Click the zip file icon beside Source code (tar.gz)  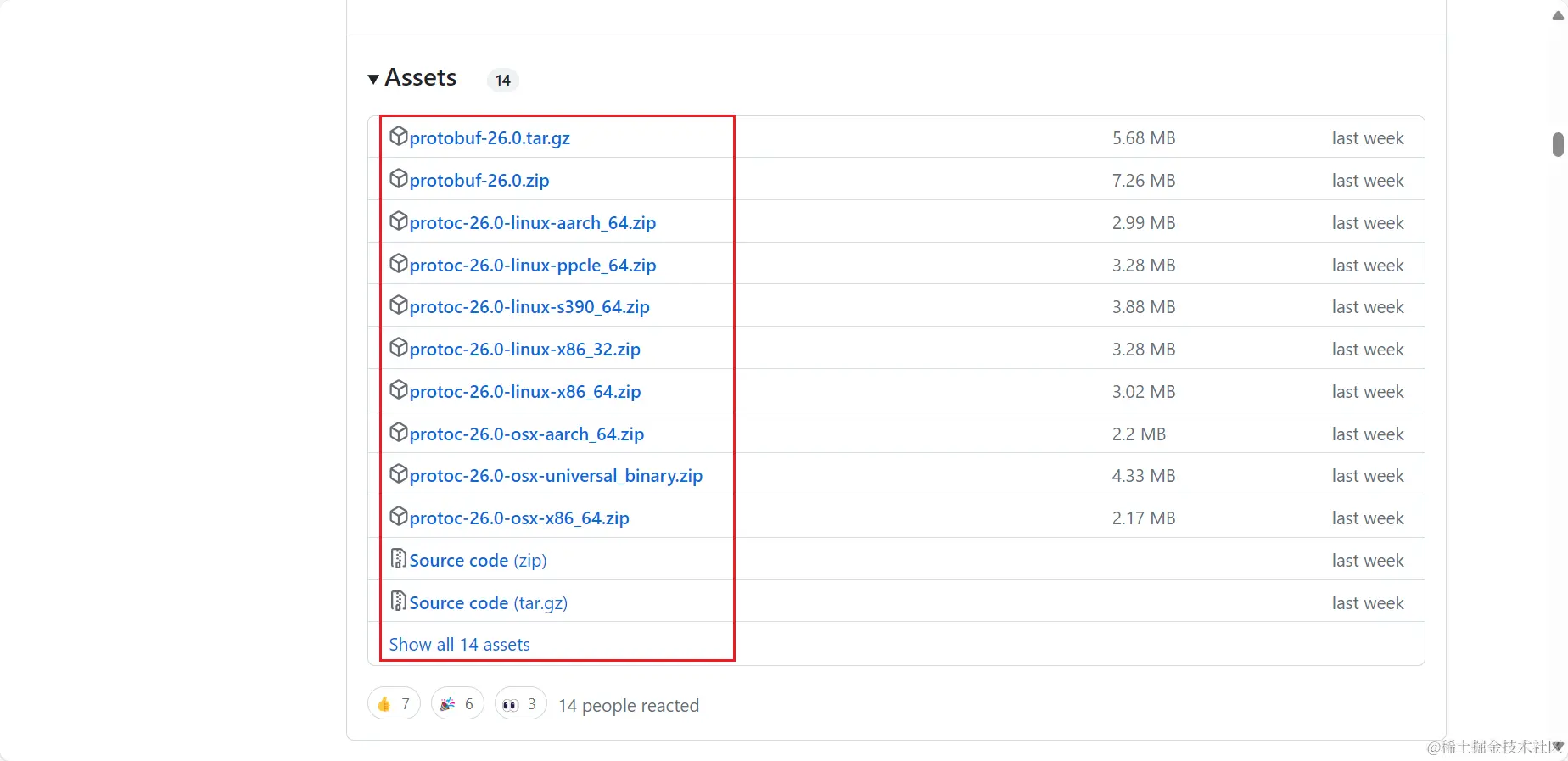pos(399,601)
